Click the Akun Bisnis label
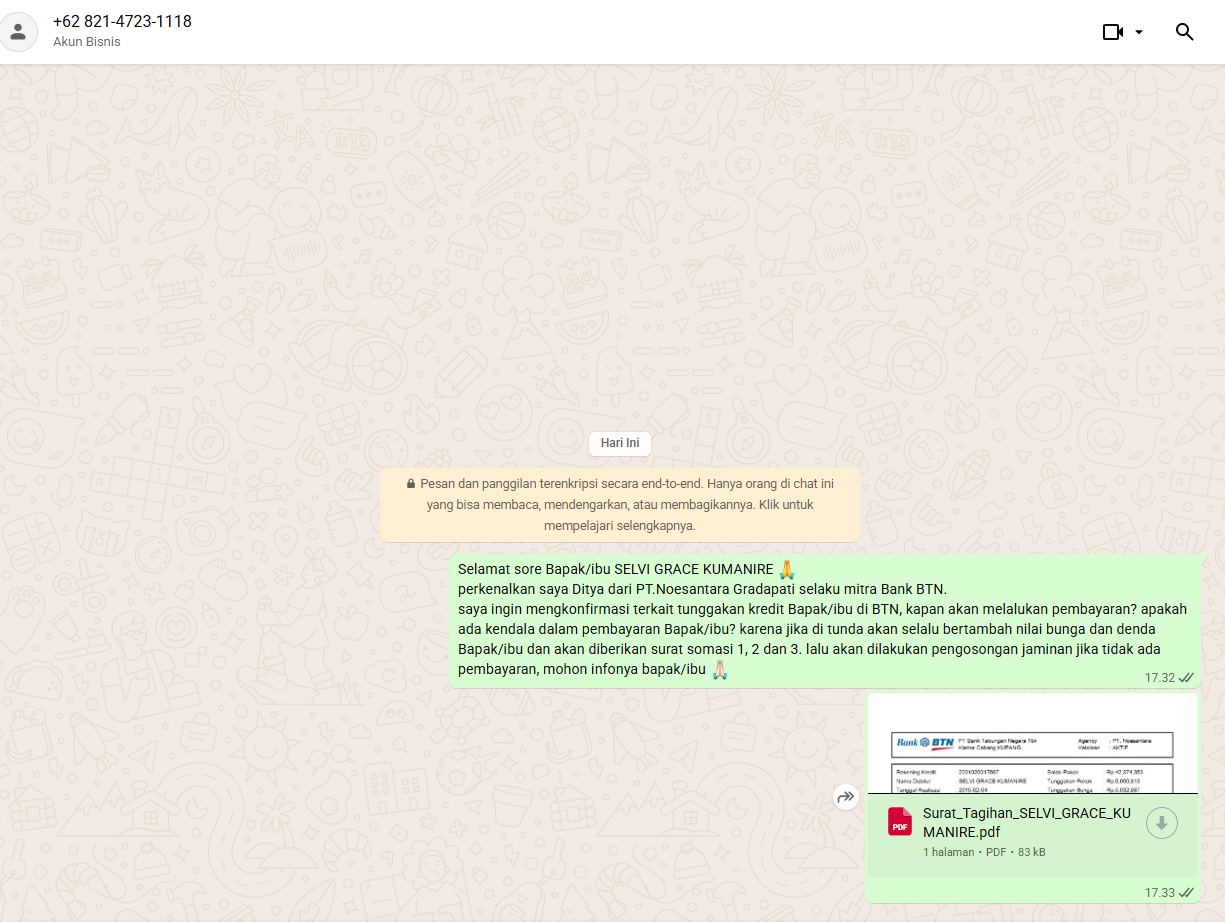The width and height of the screenshot is (1225, 922). tap(87, 42)
